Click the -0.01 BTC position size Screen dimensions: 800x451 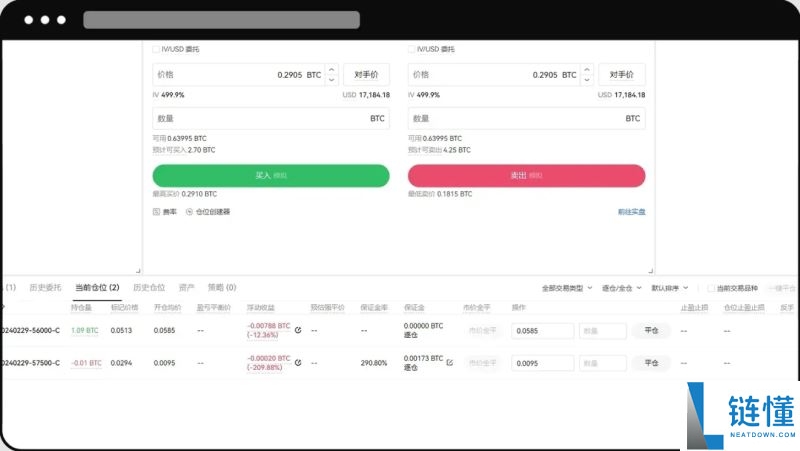86,363
